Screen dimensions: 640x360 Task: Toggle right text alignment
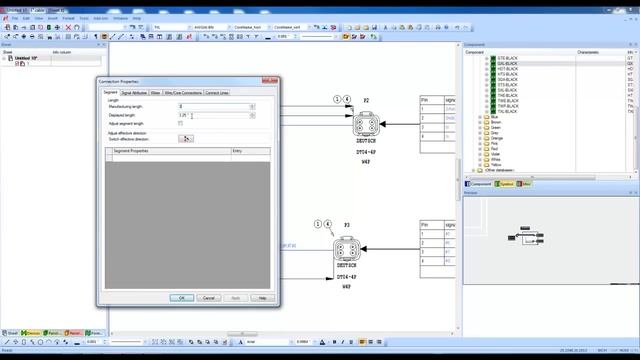coord(379,342)
